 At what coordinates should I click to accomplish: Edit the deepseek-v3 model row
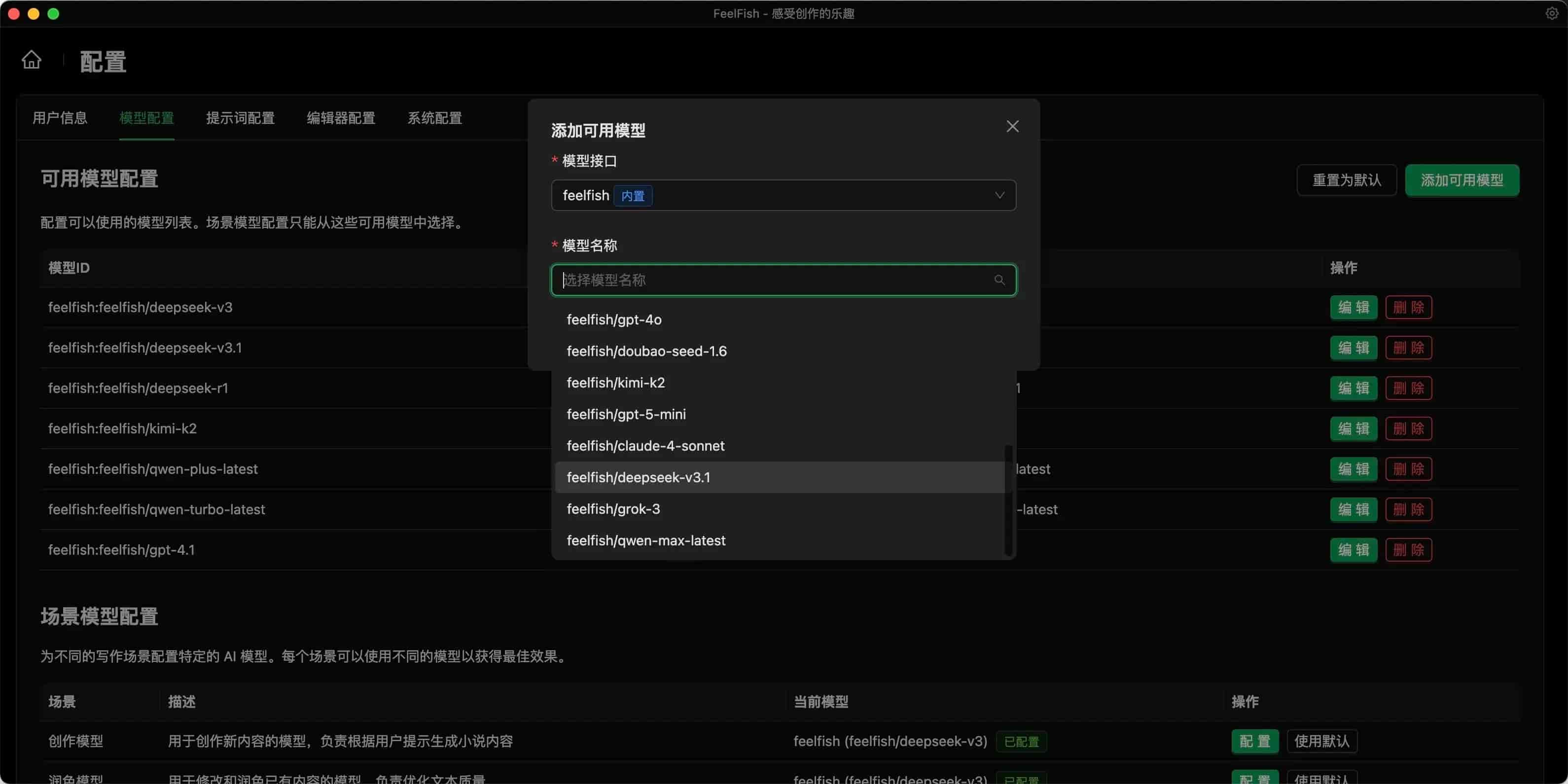[x=1353, y=307]
